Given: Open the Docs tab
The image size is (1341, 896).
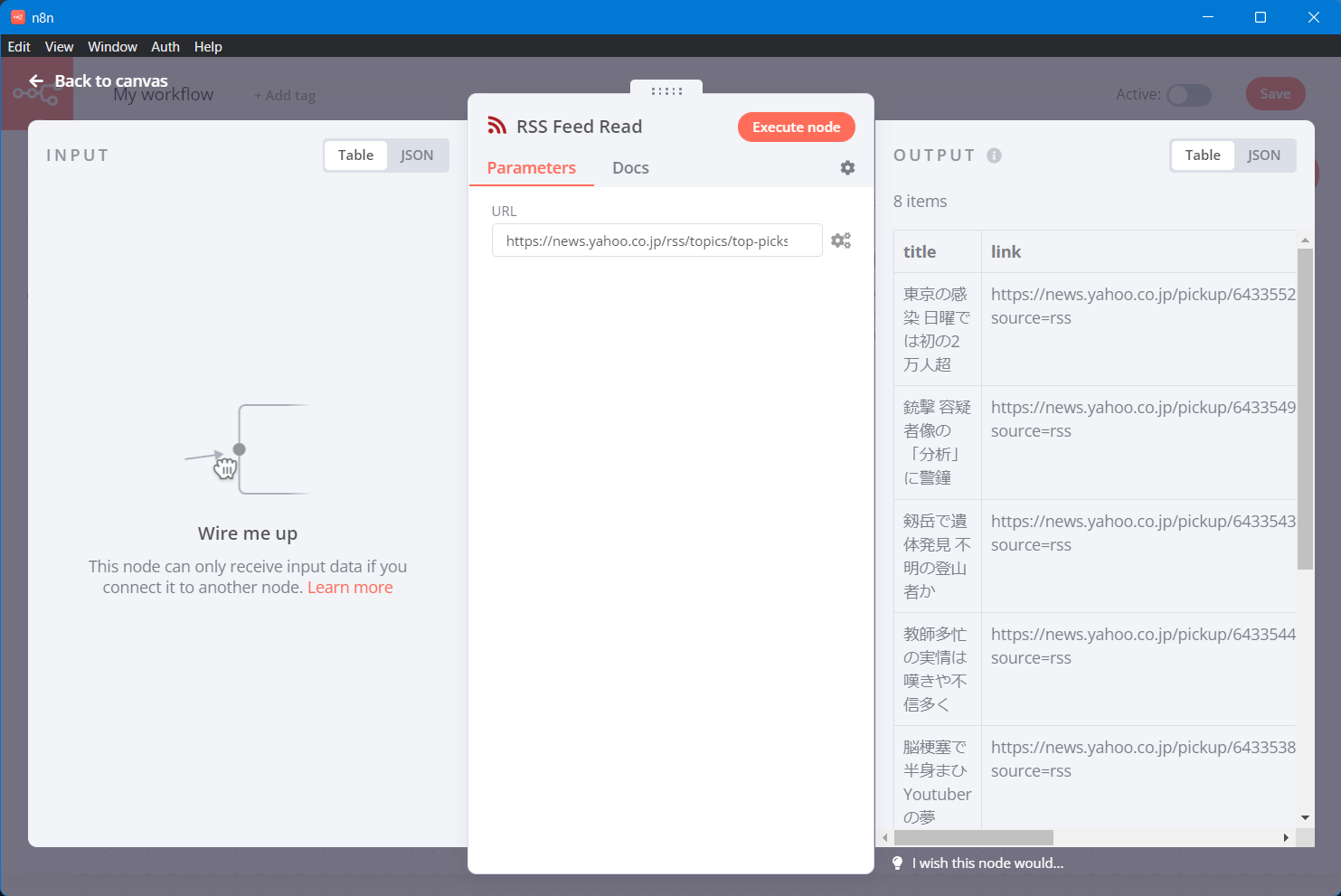Looking at the screenshot, I should click(x=630, y=168).
